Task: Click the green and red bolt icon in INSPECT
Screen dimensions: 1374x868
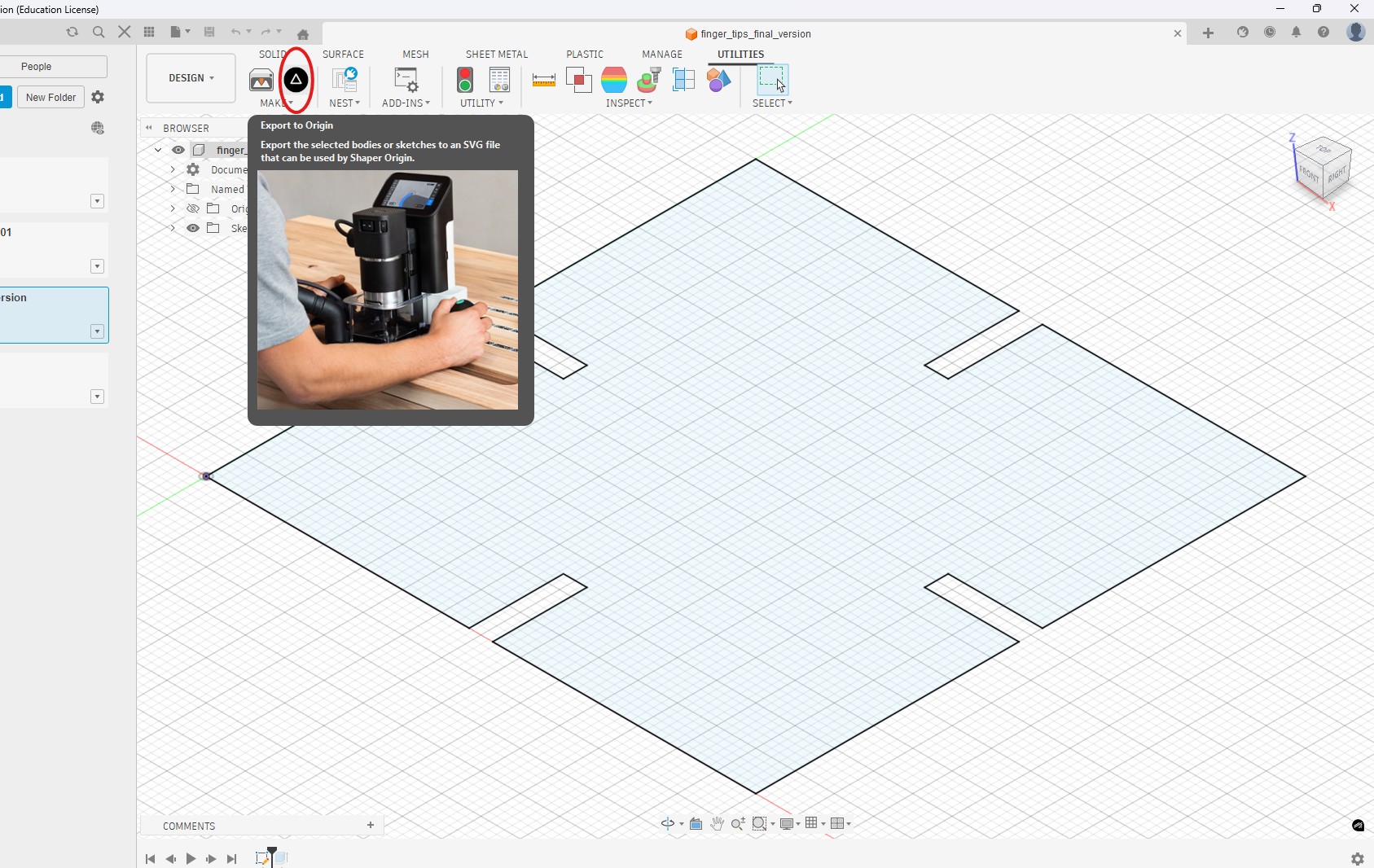Action: [x=649, y=80]
